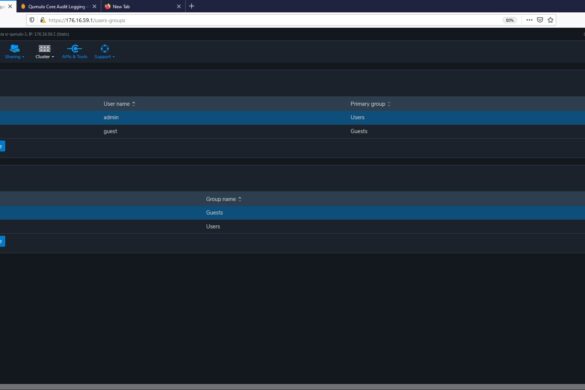585x390 pixels.
Task: Click the blue button below users table
Action: [2, 146]
